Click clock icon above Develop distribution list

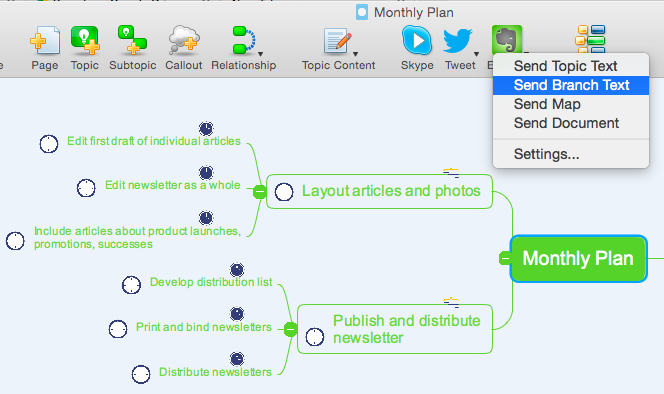(x=237, y=269)
